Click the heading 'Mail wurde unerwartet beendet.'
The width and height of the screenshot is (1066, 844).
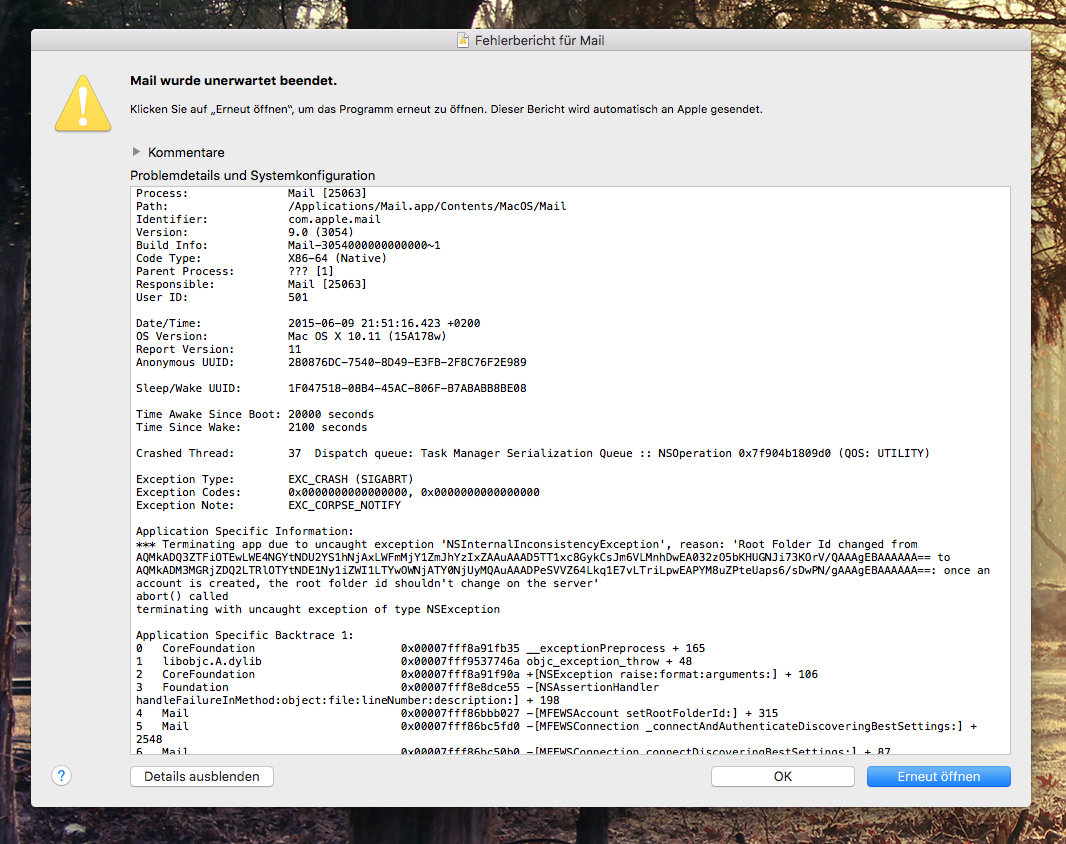(x=233, y=81)
